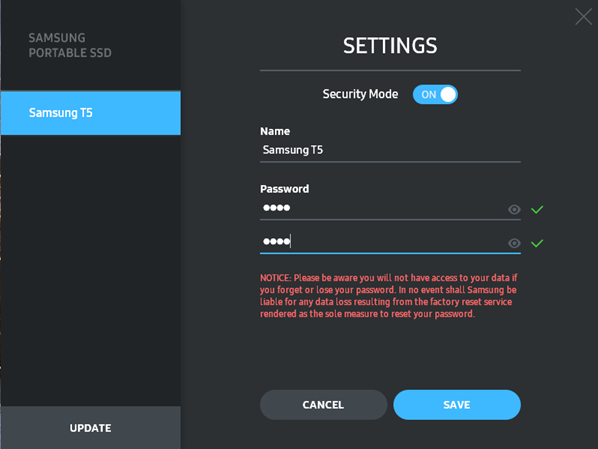Viewport: 598px width, 449px height.
Task: Save the security settings
Action: click(x=457, y=405)
